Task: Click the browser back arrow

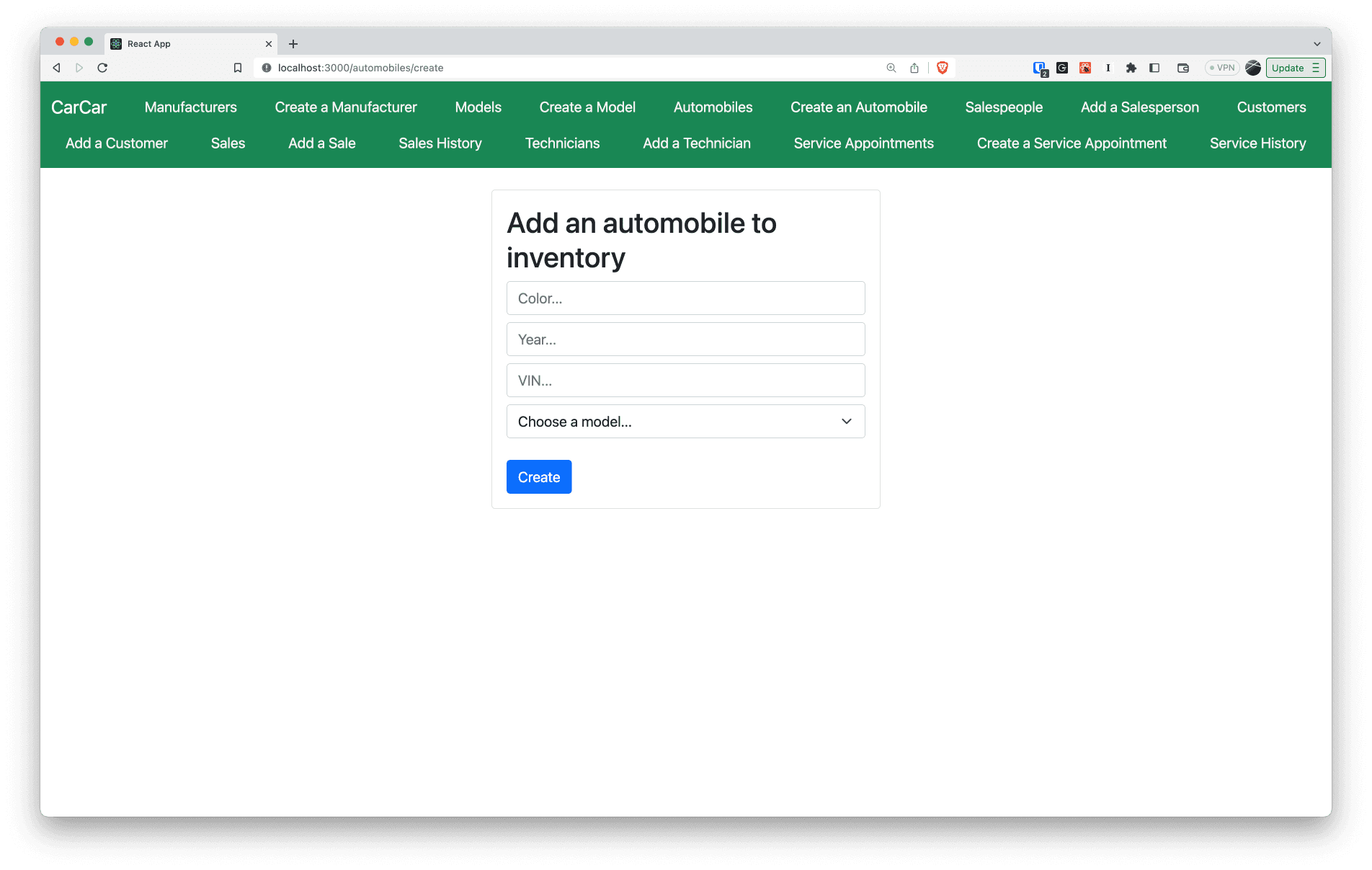Action: click(56, 68)
